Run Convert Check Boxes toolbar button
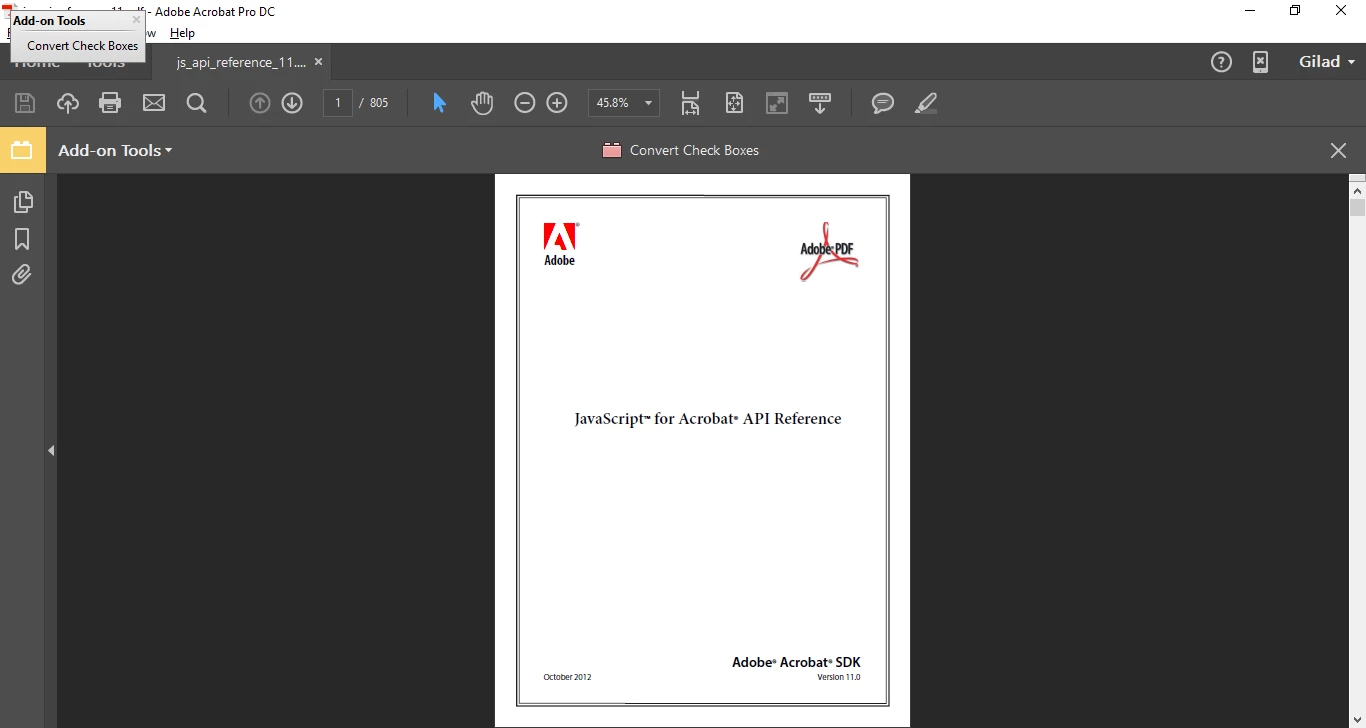 [681, 150]
